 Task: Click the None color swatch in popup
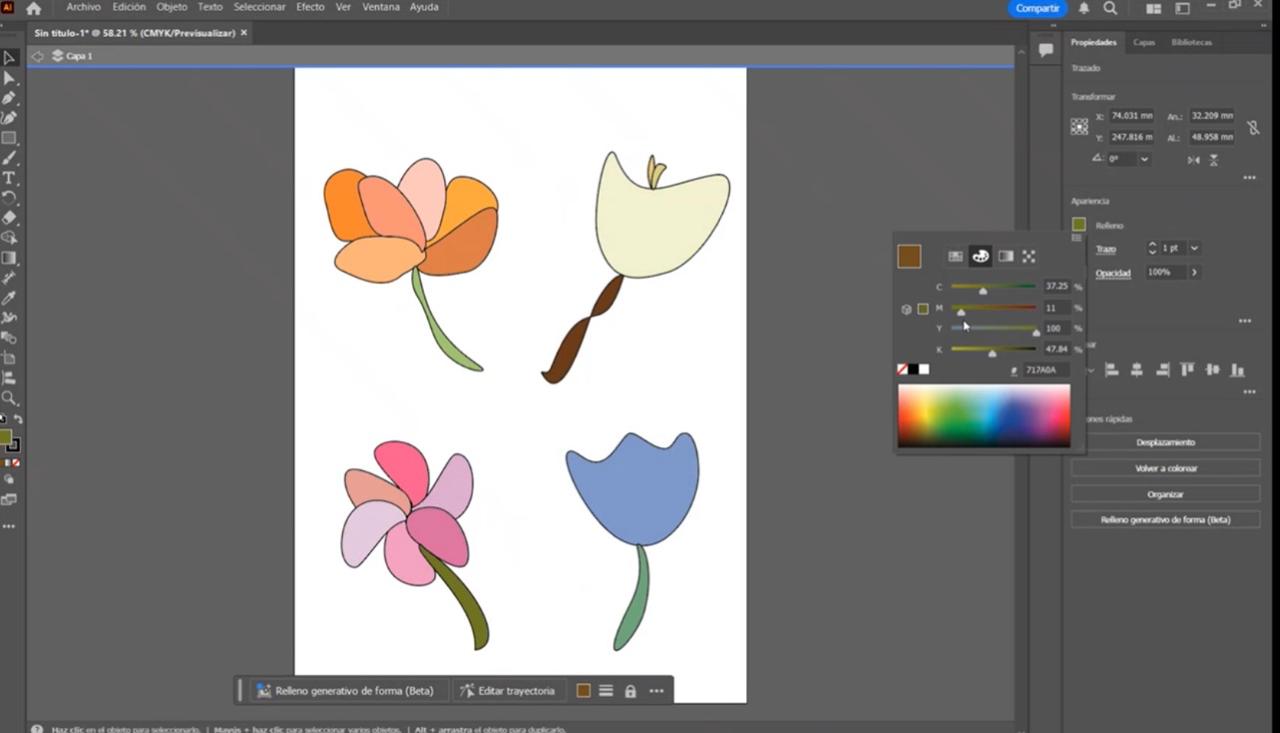(902, 369)
